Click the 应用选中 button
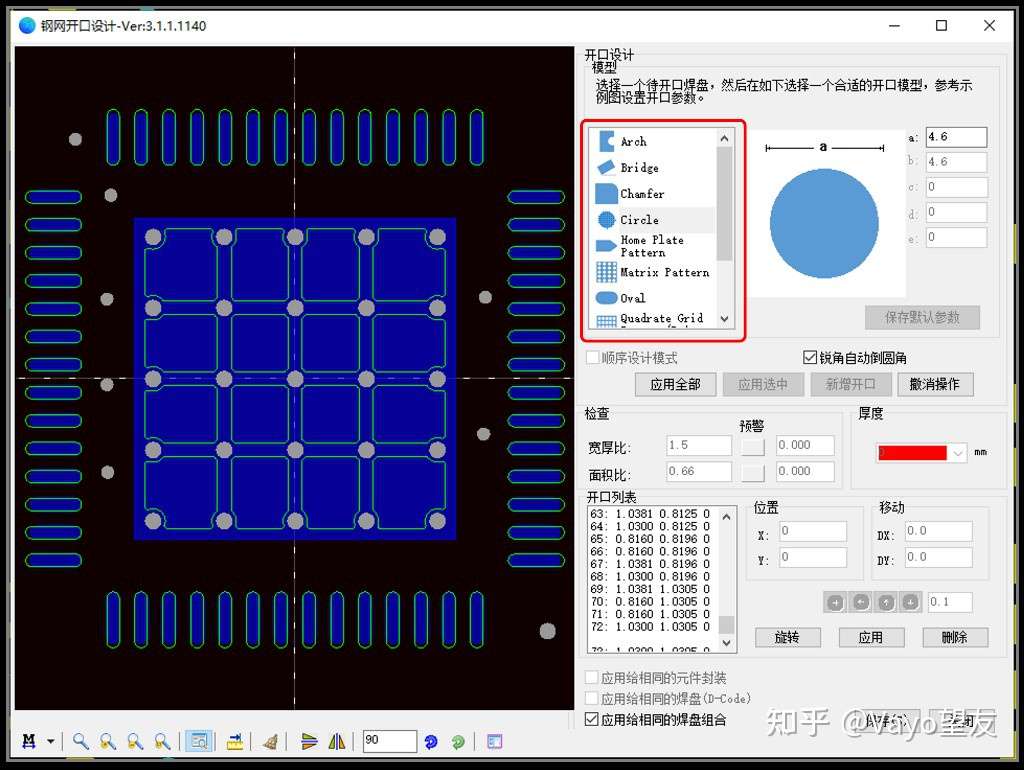Screen dimensions: 1024x770 click(763, 385)
